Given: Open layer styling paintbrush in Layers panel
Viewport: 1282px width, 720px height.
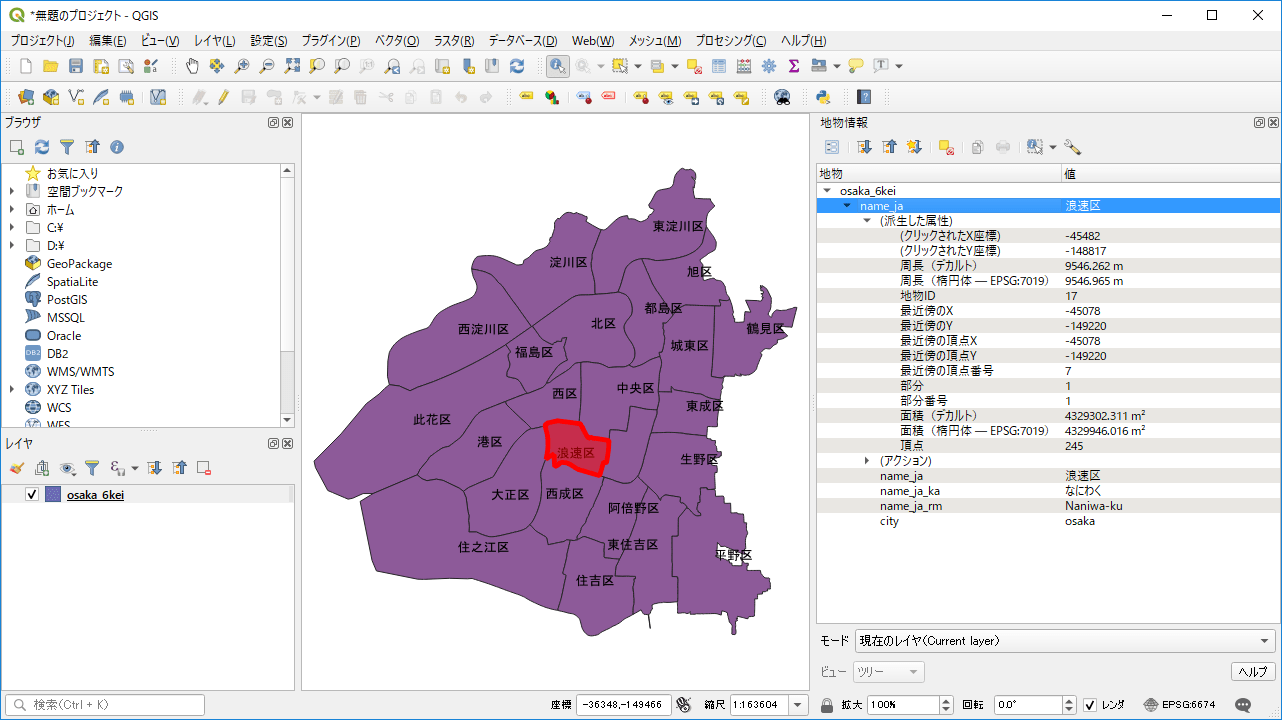Looking at the screenshot, I should 17,467.
